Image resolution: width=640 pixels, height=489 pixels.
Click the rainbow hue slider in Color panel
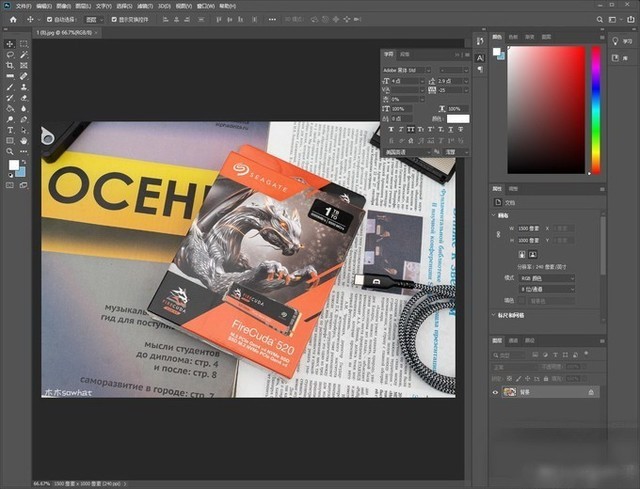[596, 110]
